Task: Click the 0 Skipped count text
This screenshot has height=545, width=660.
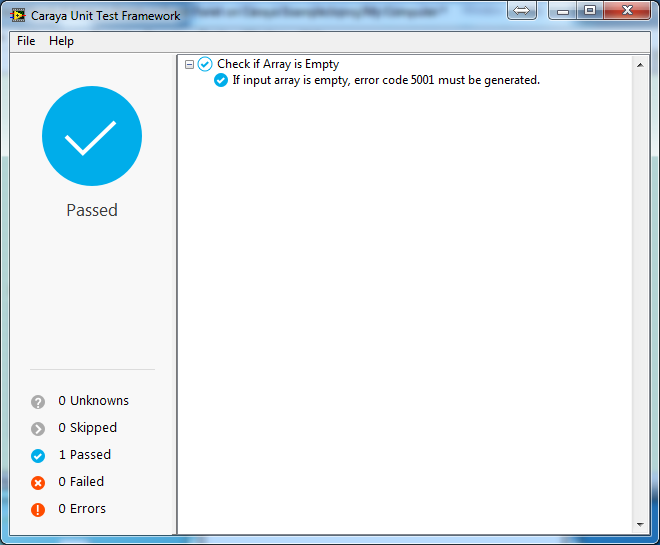Action: [x=88, y=428]
